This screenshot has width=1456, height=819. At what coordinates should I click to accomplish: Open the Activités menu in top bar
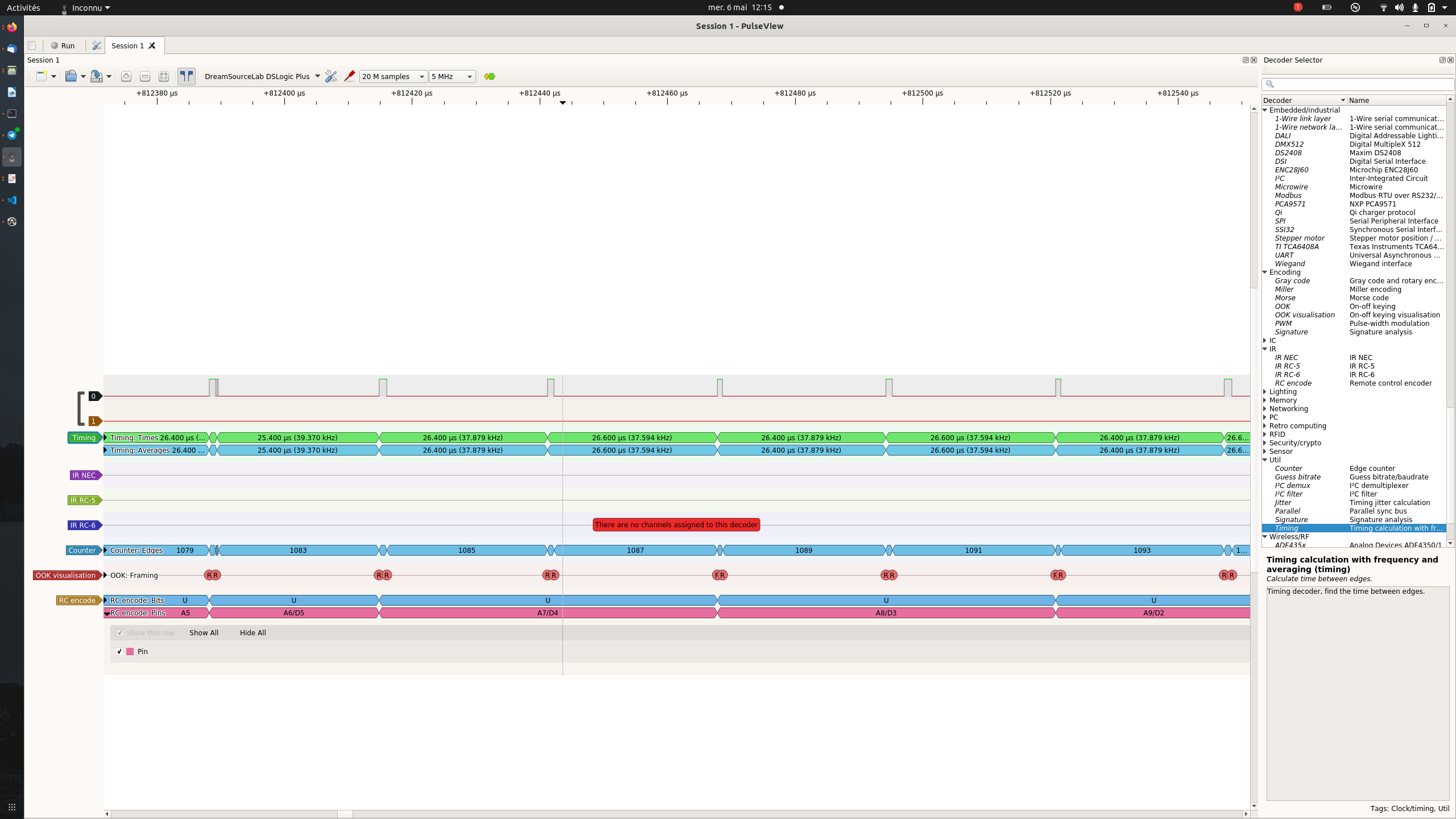(23, 7)
